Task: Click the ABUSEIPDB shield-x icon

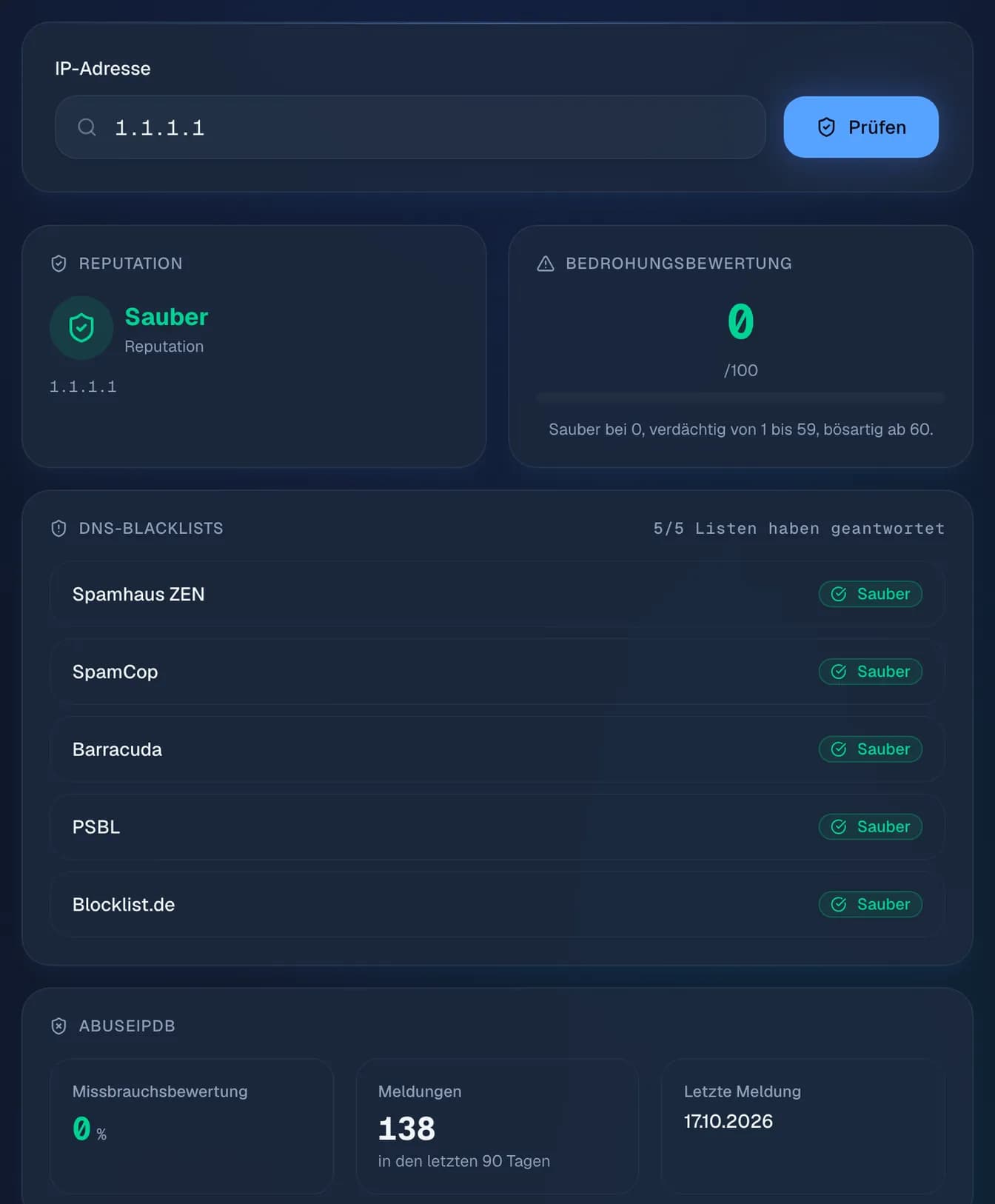Action: (58, 1026)
